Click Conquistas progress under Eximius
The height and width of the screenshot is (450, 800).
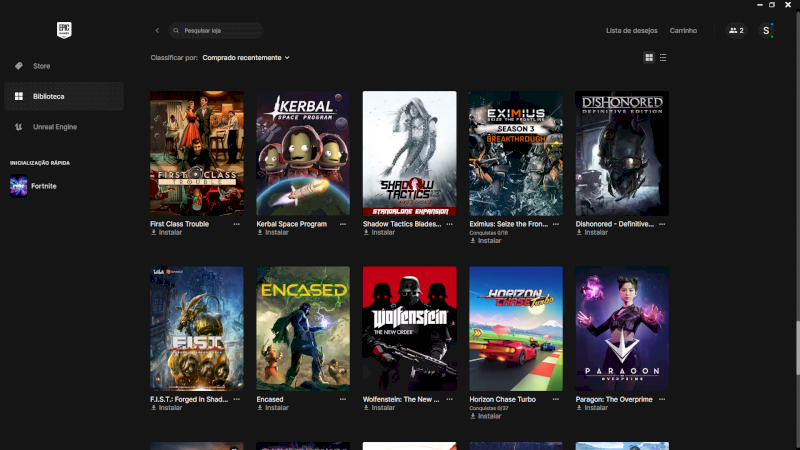click(489, 233)
